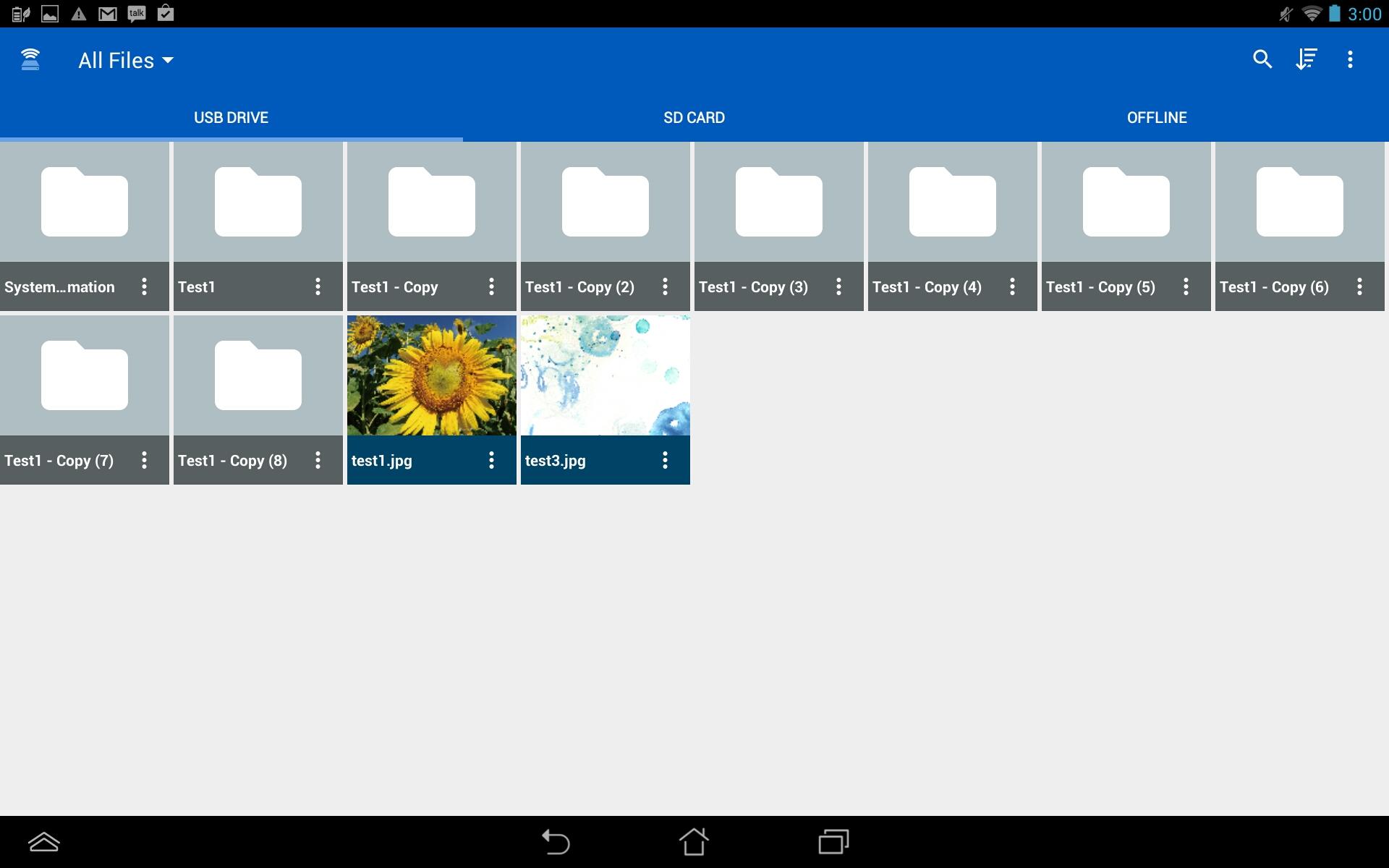The width and height of the screenshot is (1389, 868).
Task: Open the test3.jpg watercolor thumbnail
Action: (x=606, y=375)
